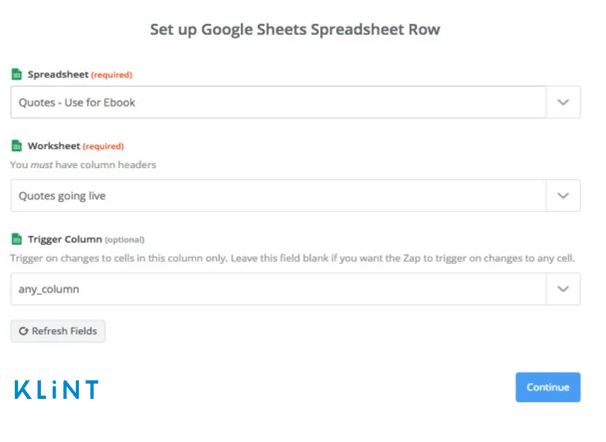
Task: Expand the Spreadsheet dropdown chevron
Action: 563,102
